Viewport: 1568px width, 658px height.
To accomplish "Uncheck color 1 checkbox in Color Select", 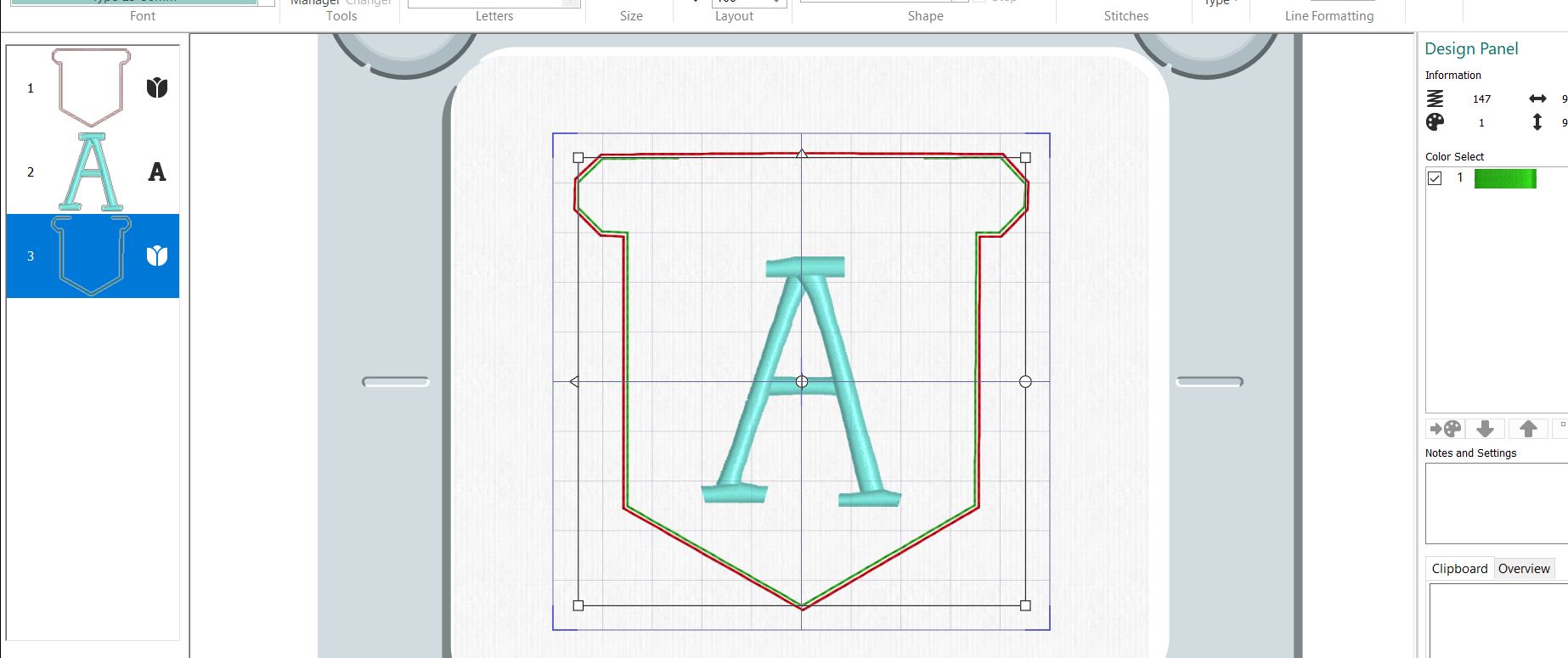I will click(1435, 178).
